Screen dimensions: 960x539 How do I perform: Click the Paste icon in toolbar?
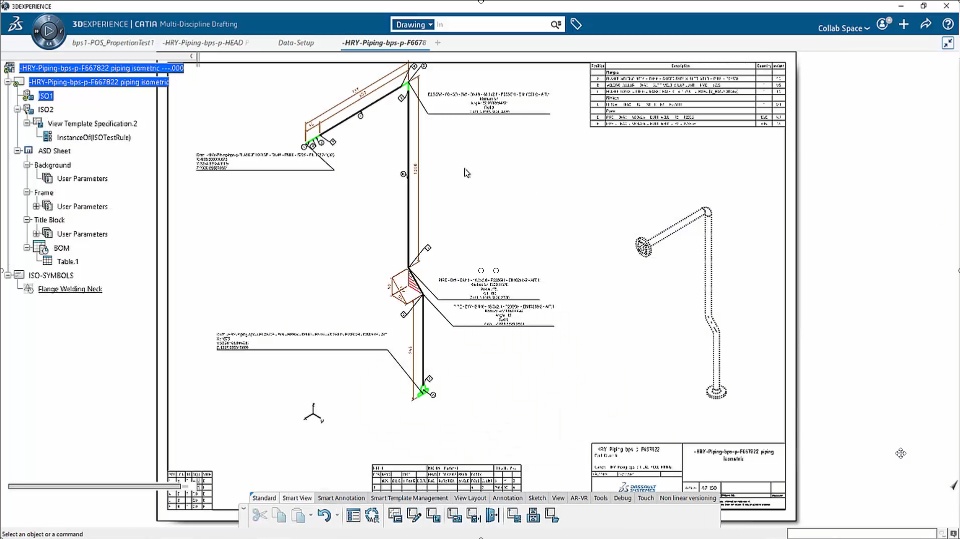298,515
